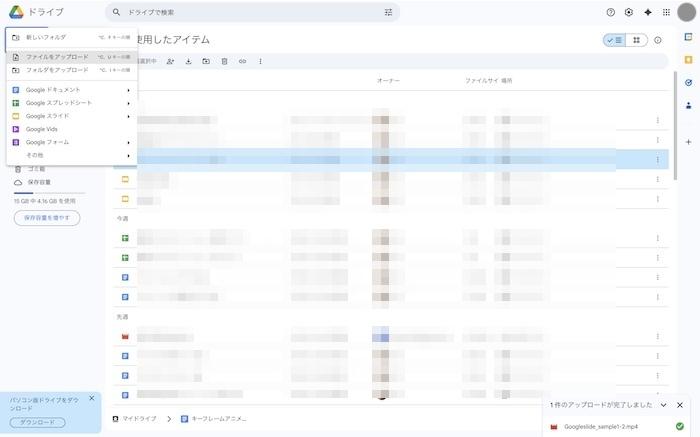700x437 pixels.
Task: Click the green upload complete checkmark
Action: coord(680,426)
